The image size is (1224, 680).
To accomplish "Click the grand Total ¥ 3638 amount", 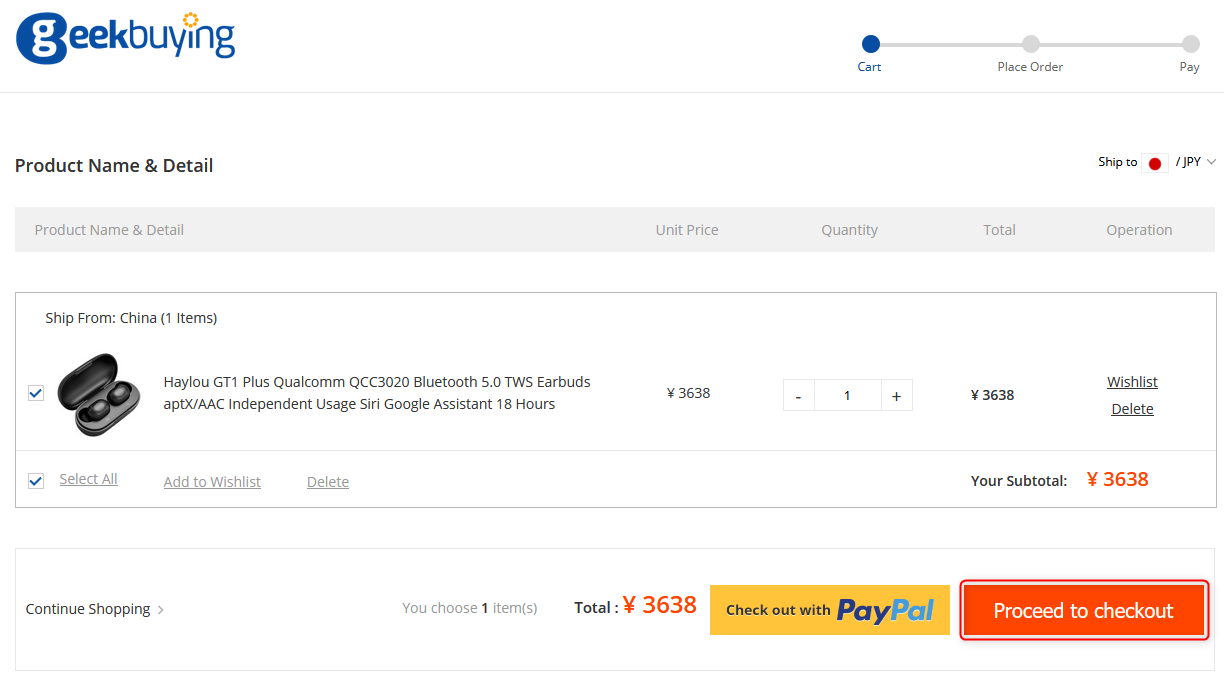I will (x=659, y=605).
